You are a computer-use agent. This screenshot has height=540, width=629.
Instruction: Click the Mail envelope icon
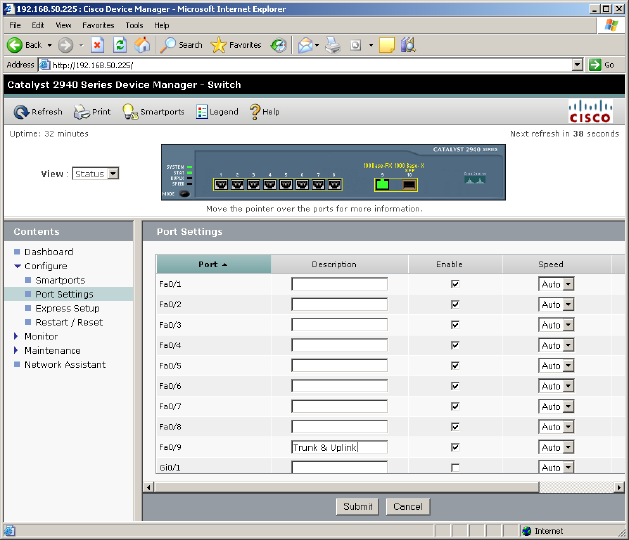tap(305, 45)
